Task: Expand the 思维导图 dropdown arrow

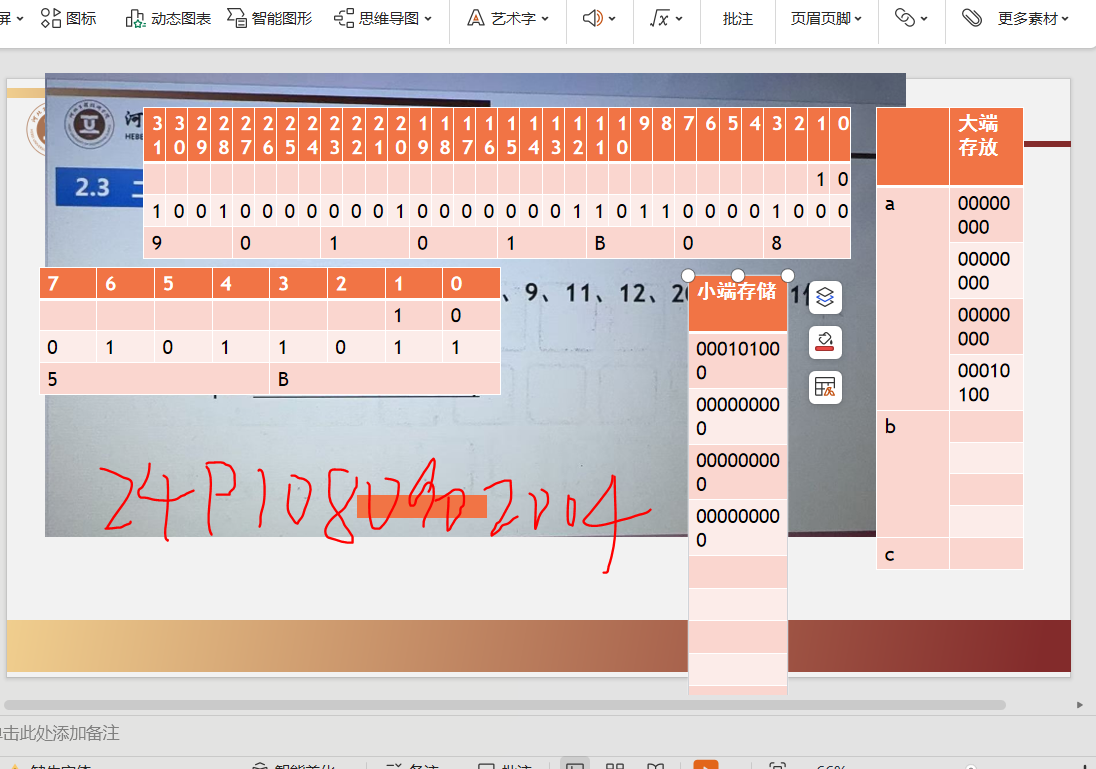Action: point(428,19)
